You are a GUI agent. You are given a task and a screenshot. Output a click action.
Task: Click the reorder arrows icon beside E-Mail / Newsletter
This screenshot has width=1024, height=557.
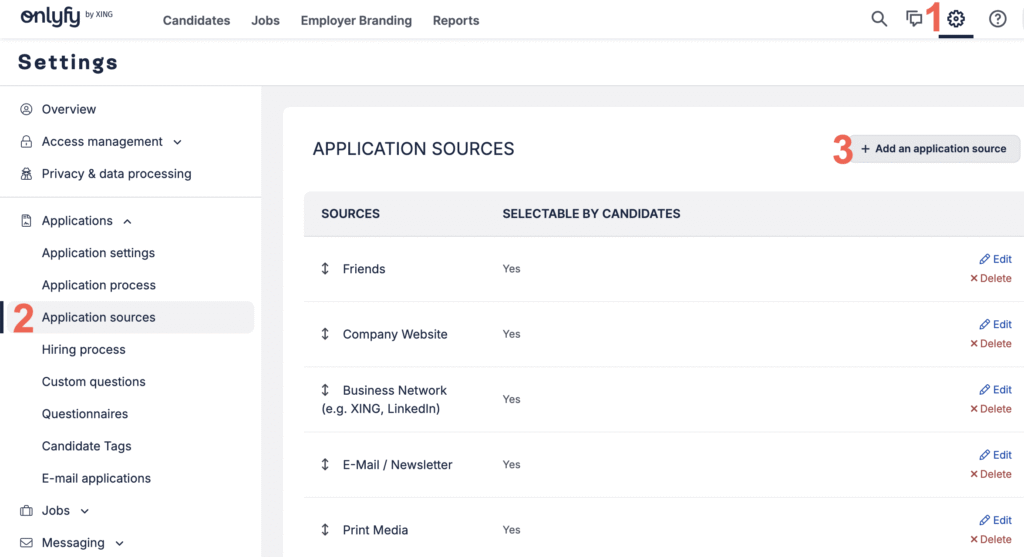pyautogui.click(x=325, y=465)
